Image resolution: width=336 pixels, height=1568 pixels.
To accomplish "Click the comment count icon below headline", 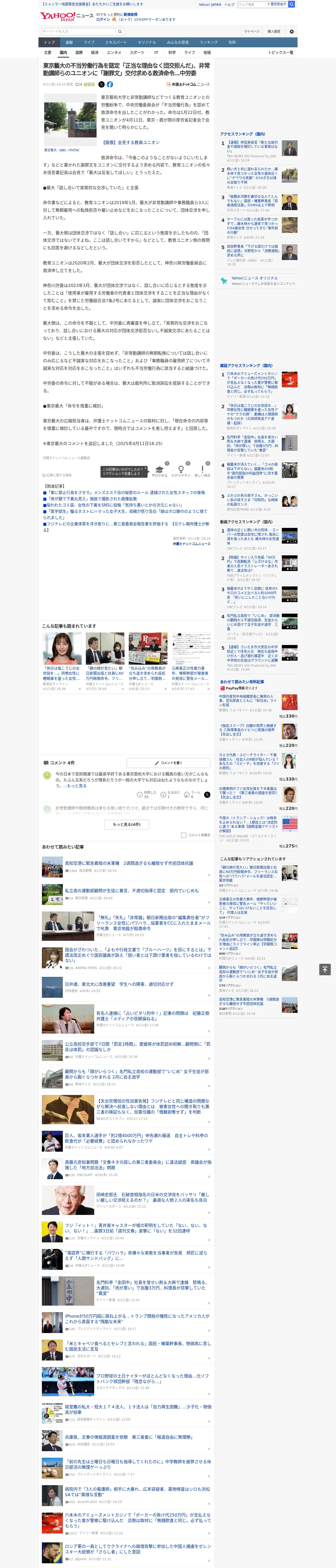I will click(79, 85).
